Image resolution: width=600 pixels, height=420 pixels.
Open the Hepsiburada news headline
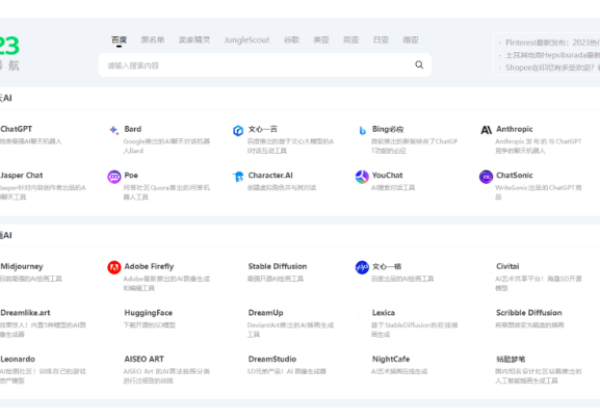(553, 55)
